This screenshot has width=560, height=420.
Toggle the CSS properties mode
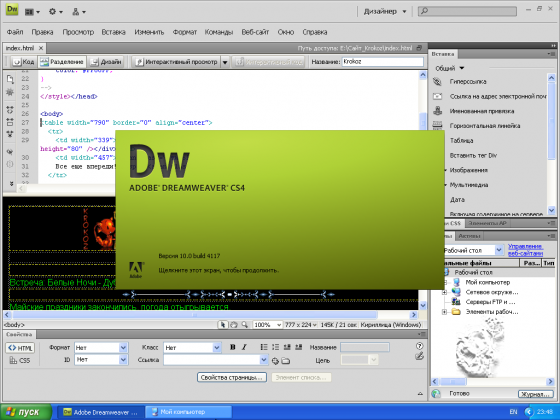[x=20, y=360]
